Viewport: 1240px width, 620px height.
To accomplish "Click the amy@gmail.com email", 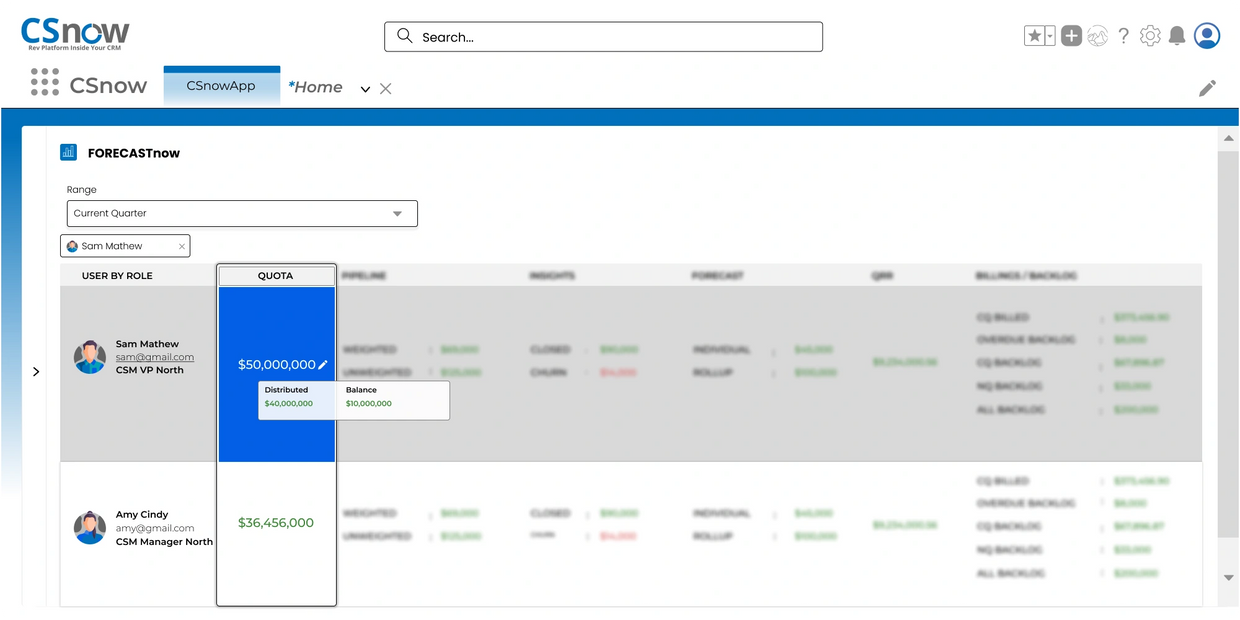I will click(155, 528).
